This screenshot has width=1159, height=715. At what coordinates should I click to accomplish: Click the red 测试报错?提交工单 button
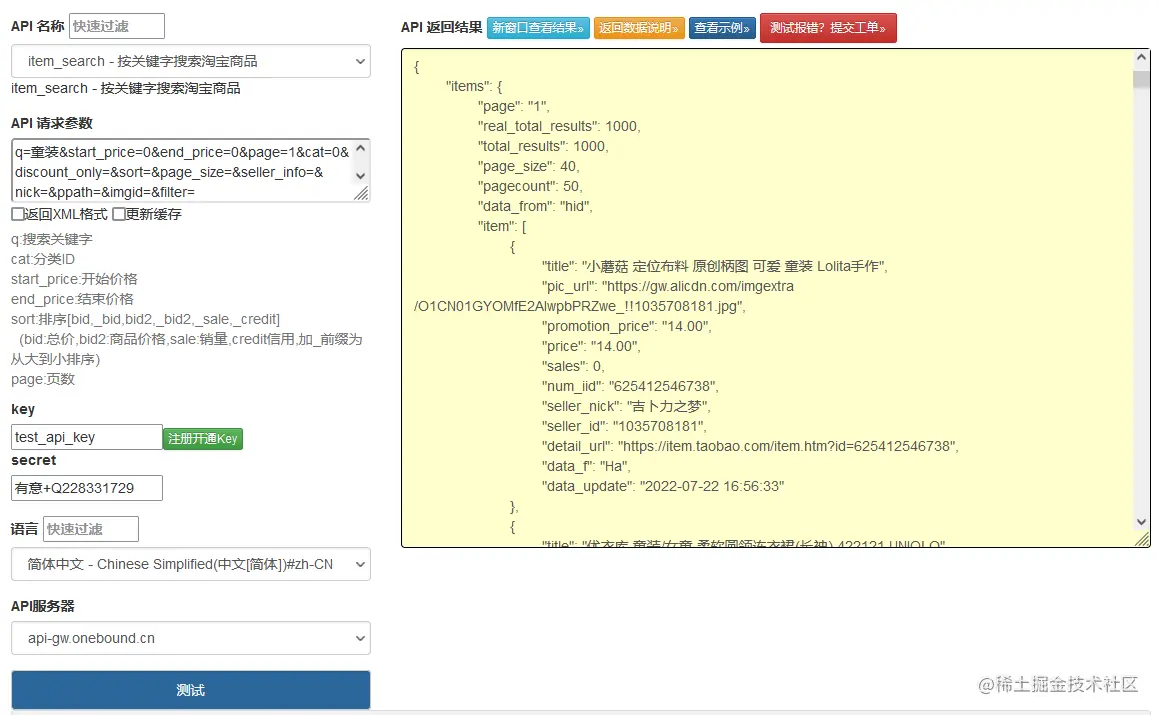pos(828,28)
